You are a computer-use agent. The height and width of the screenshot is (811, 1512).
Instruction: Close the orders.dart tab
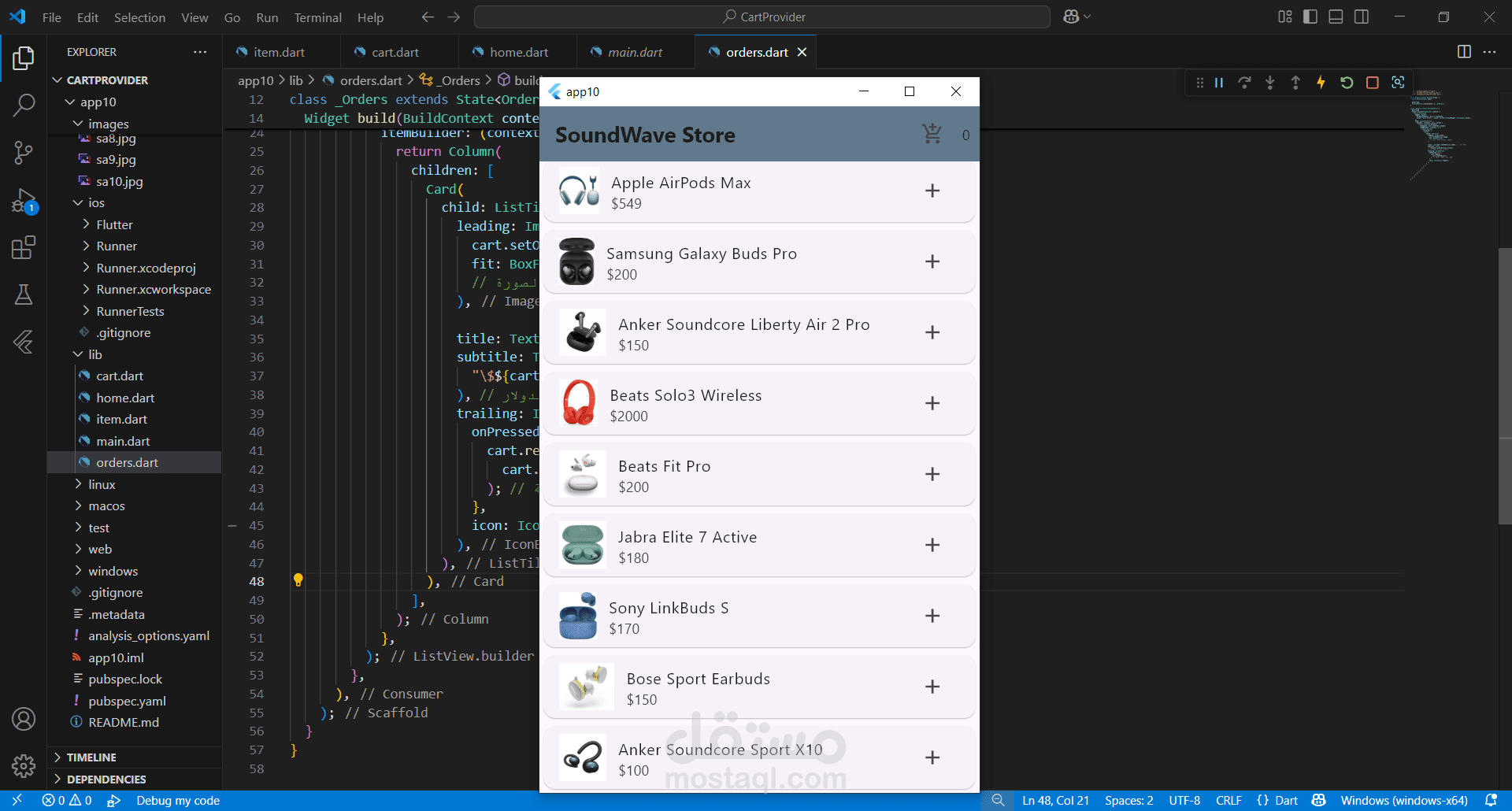click(802, 52)
